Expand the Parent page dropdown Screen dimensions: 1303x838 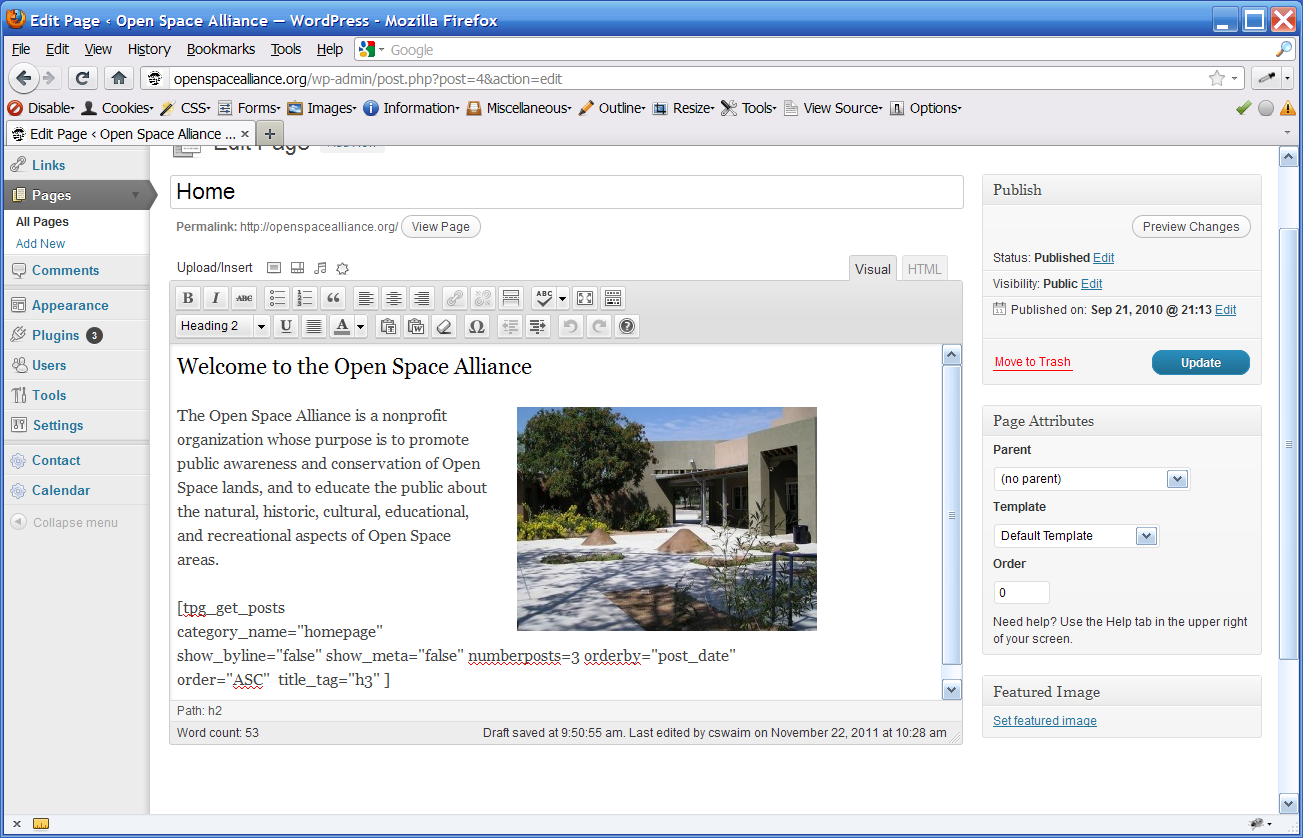tap(1091, 479)
